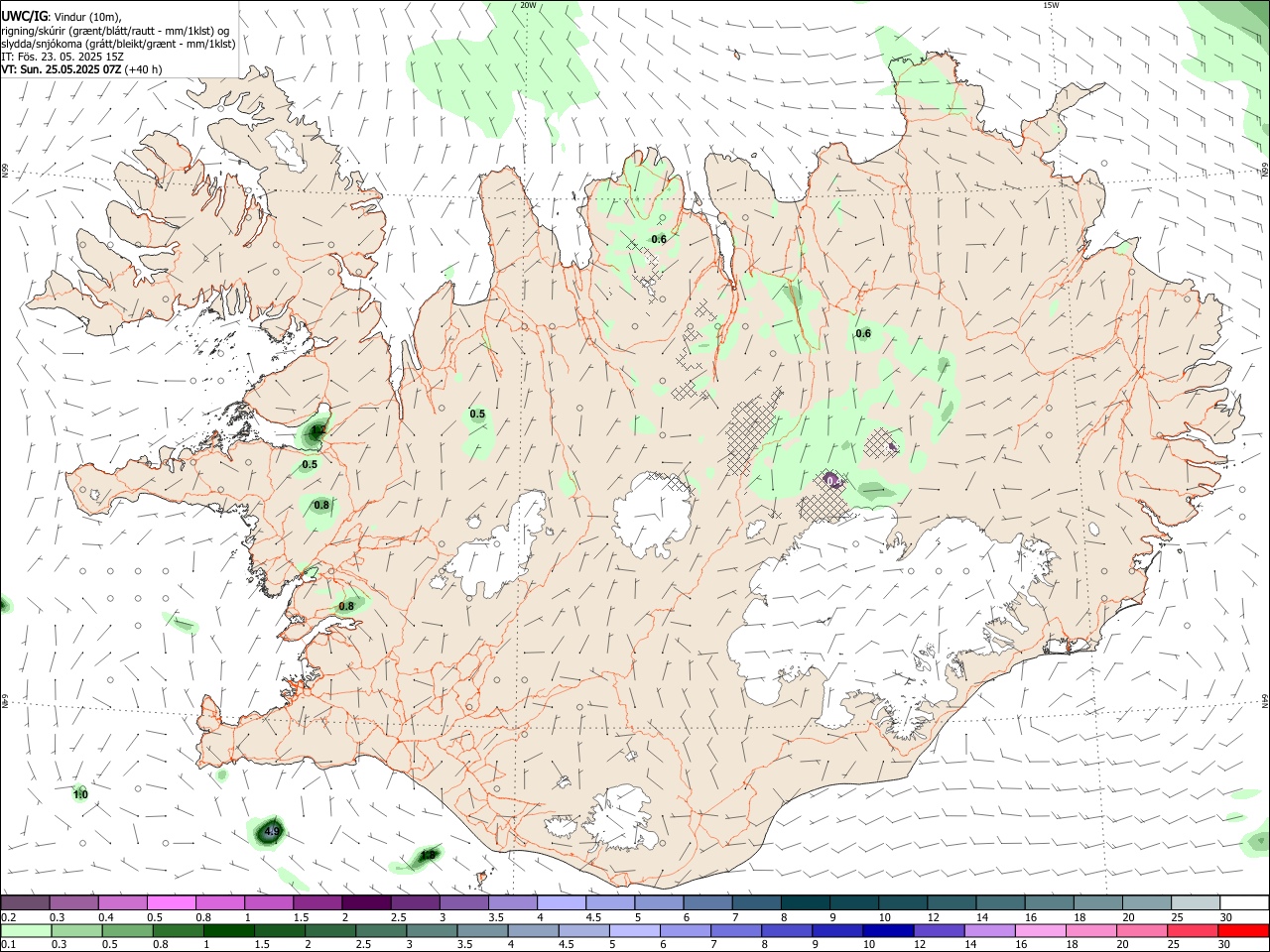Click the '1.0' precipitation value over the sea
Viewport: 1270px width, 952px height.
point(80,794)
